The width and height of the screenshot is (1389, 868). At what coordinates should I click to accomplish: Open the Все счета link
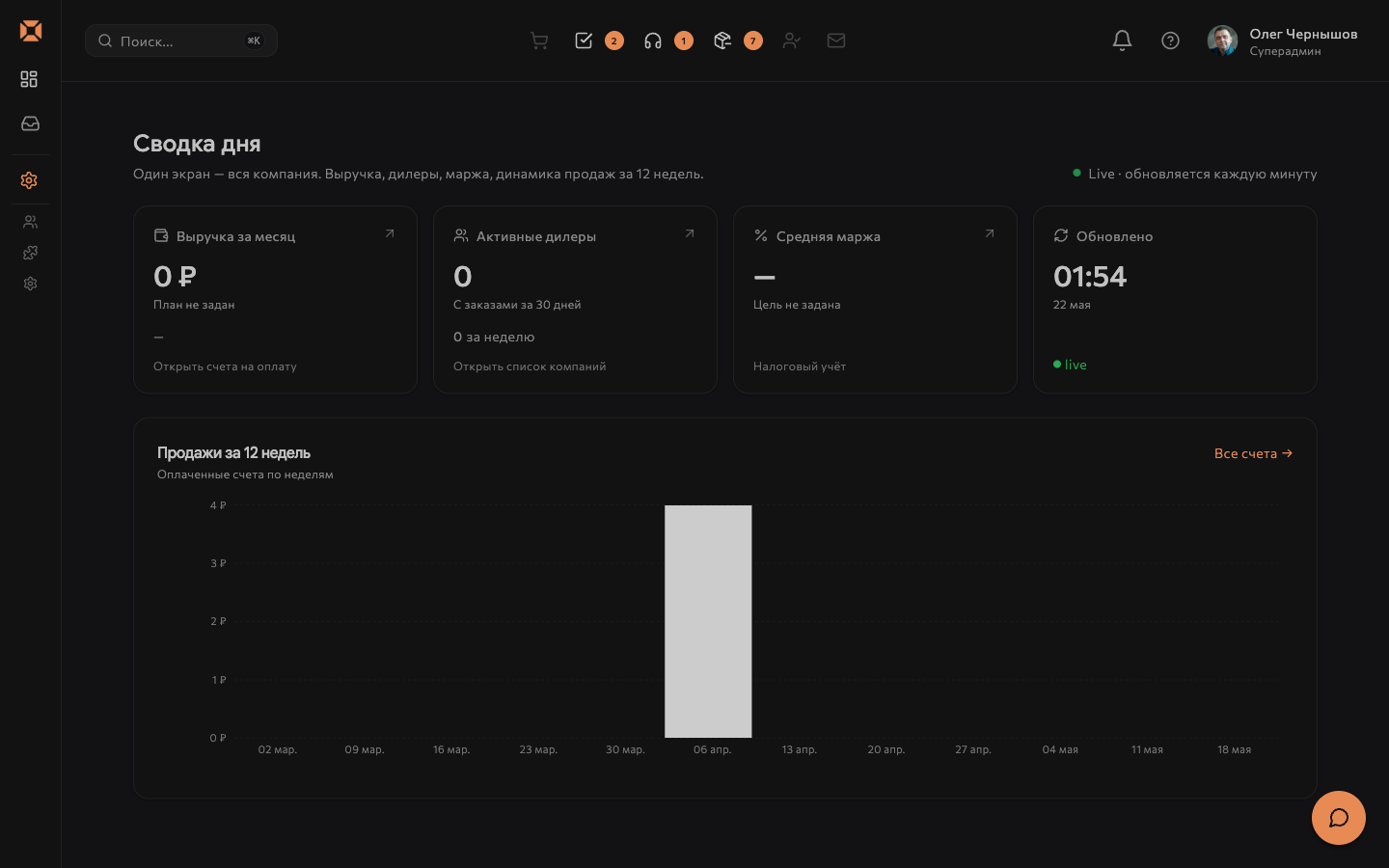click(x=1253, y=453)
